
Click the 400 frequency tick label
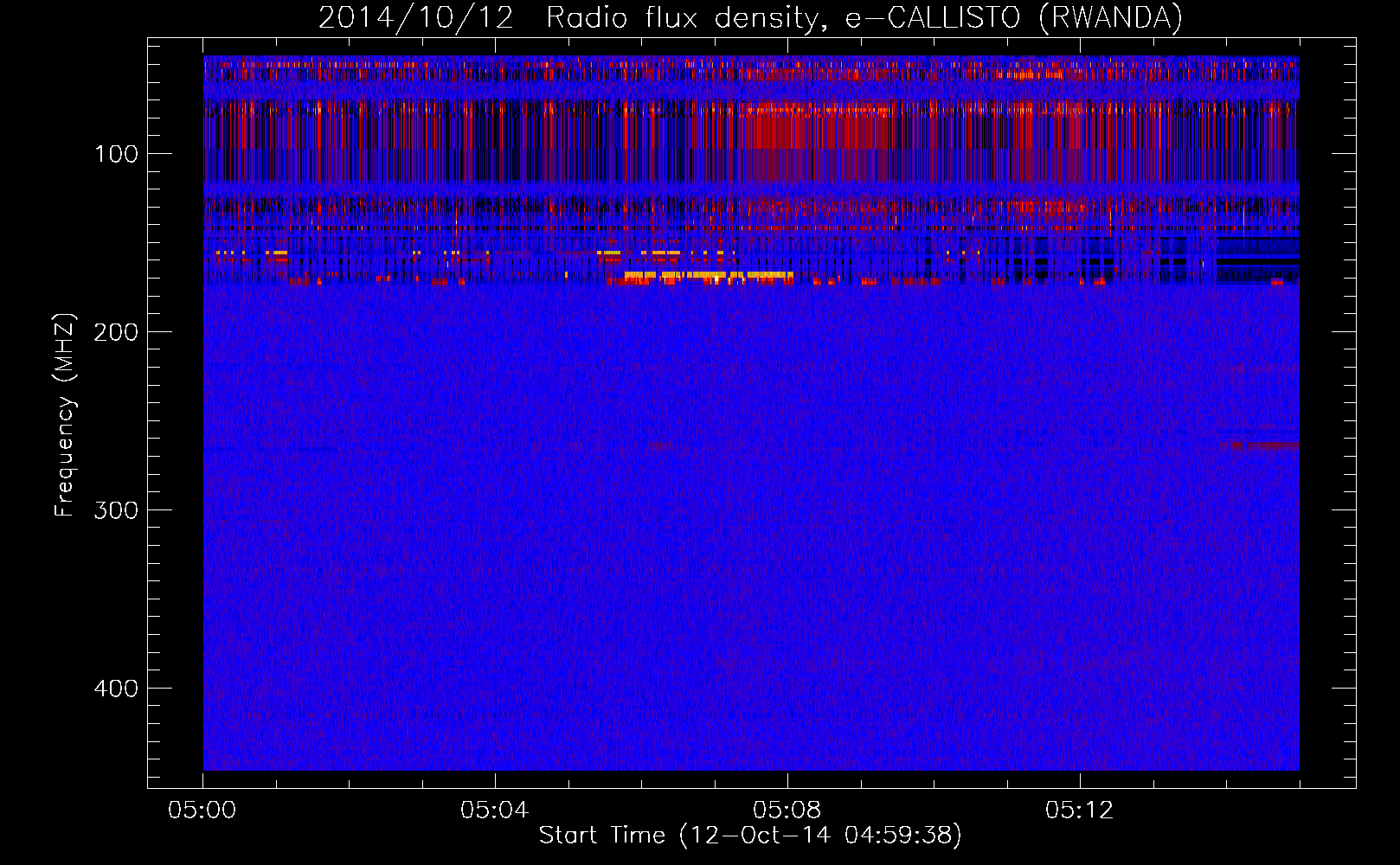tap(116, 689)
